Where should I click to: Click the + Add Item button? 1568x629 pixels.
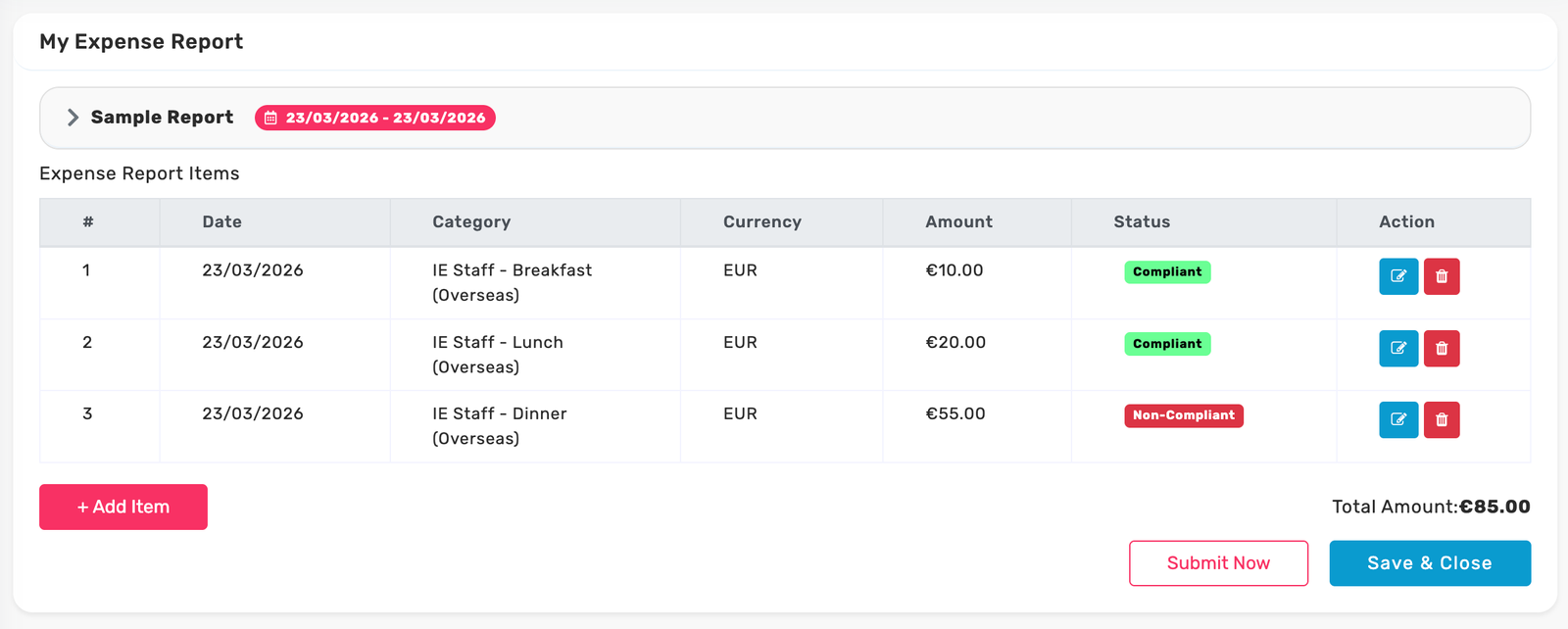(122, 507)
